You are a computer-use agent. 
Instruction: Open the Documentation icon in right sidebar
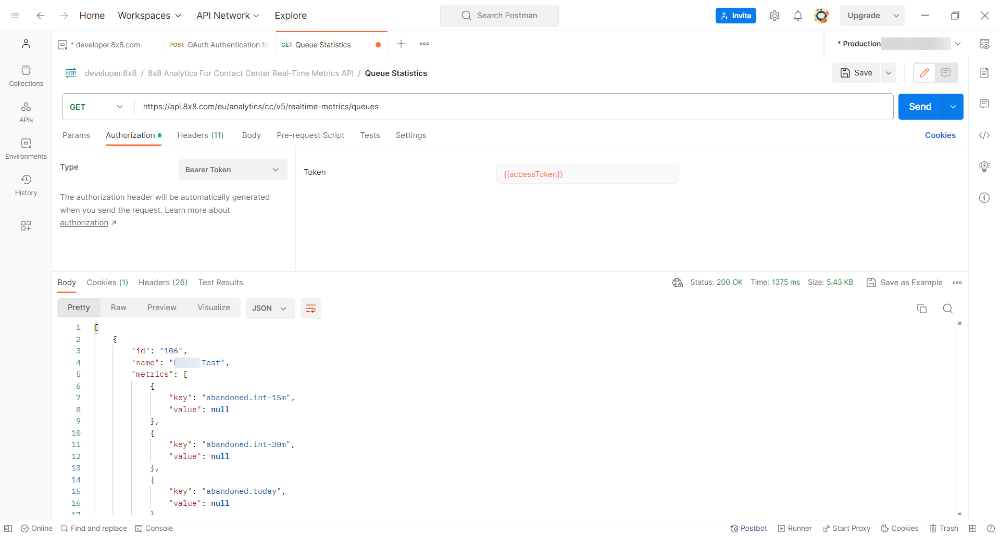click(984, 73)
